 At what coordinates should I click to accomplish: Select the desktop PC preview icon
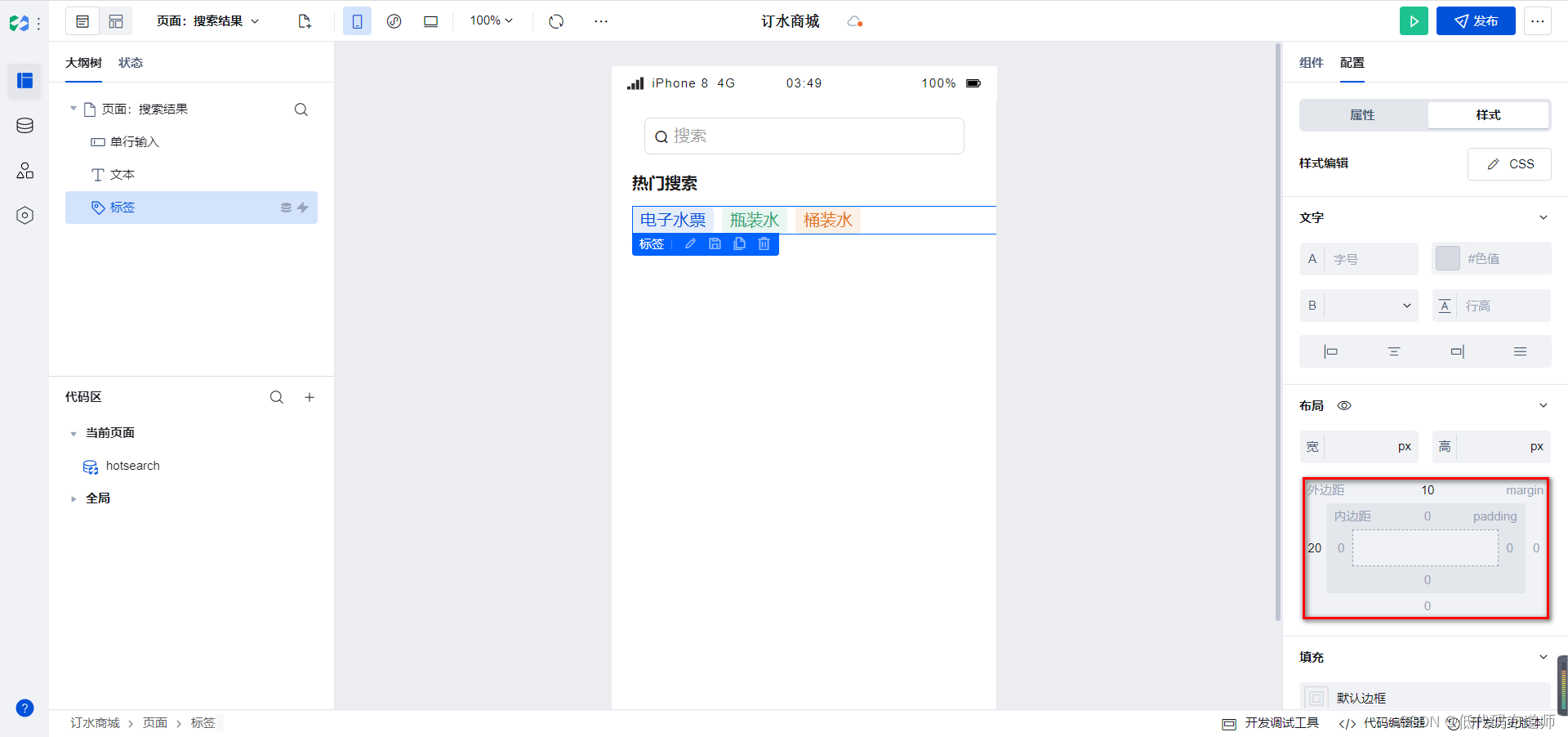pyautogui.click(x=430, y=21)
